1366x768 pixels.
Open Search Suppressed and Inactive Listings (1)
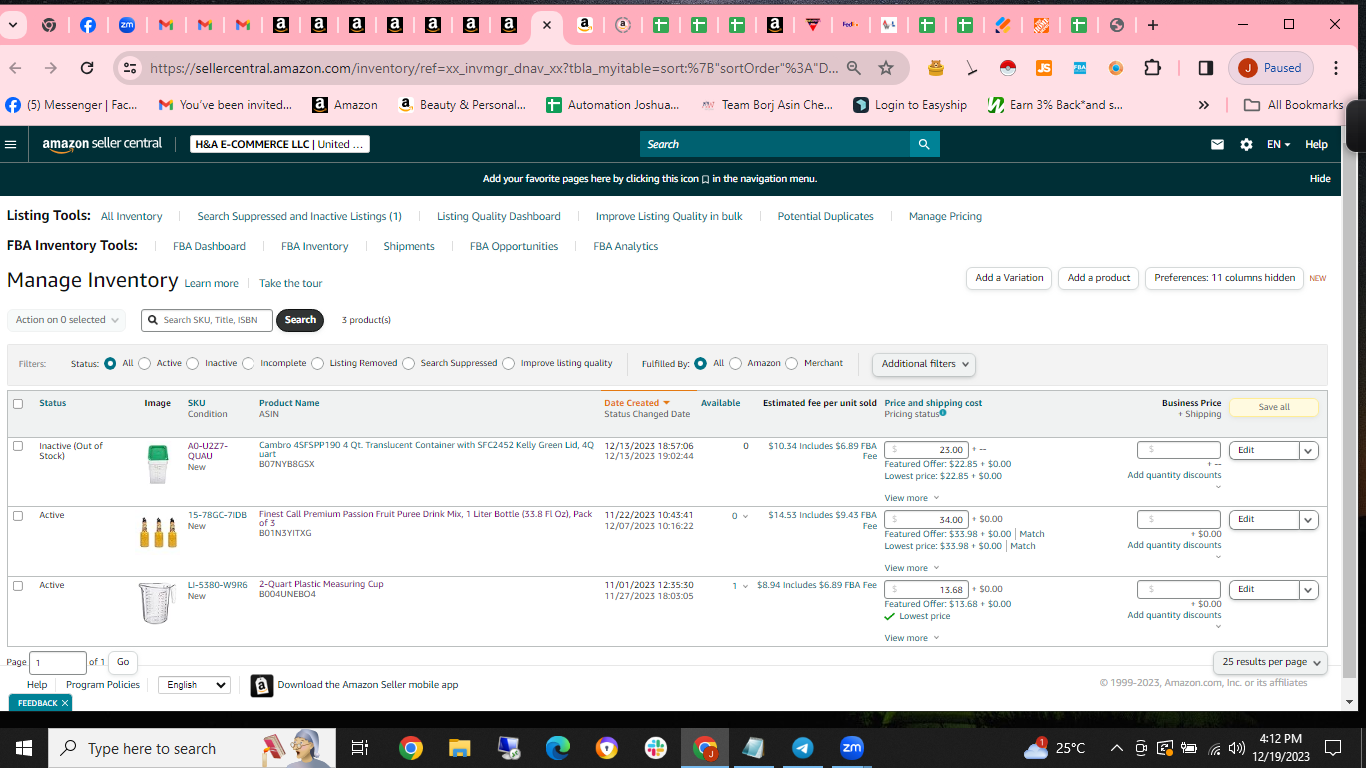tap(299, 216)
